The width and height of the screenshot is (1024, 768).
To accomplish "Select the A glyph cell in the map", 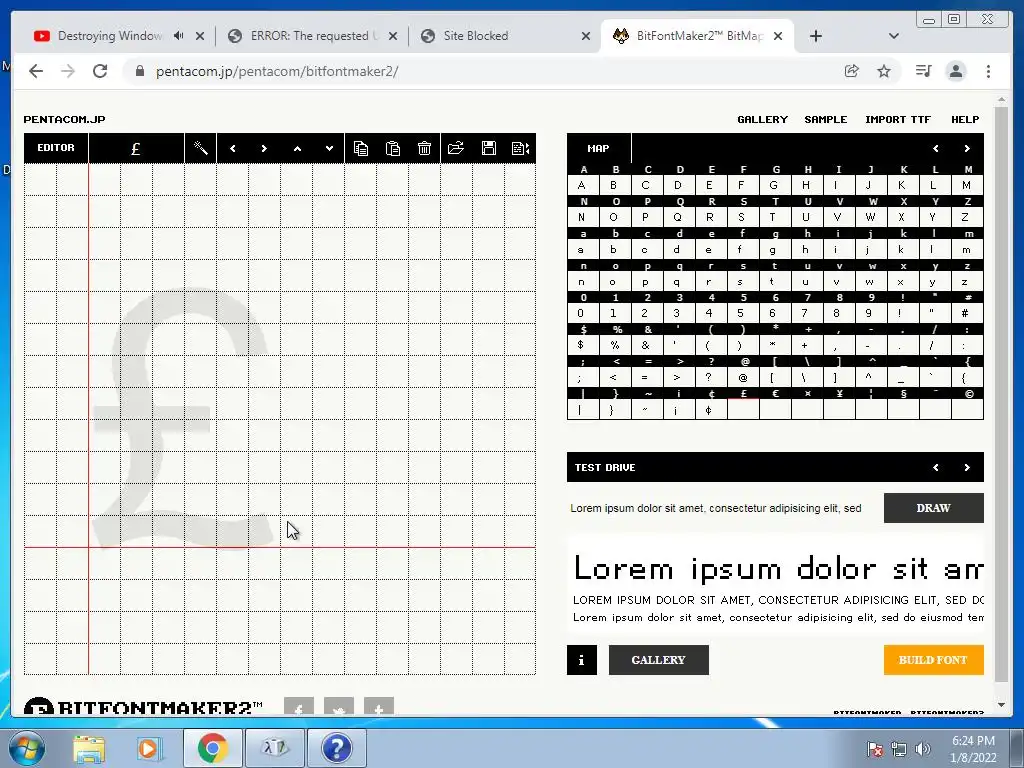I will (582, 185).
